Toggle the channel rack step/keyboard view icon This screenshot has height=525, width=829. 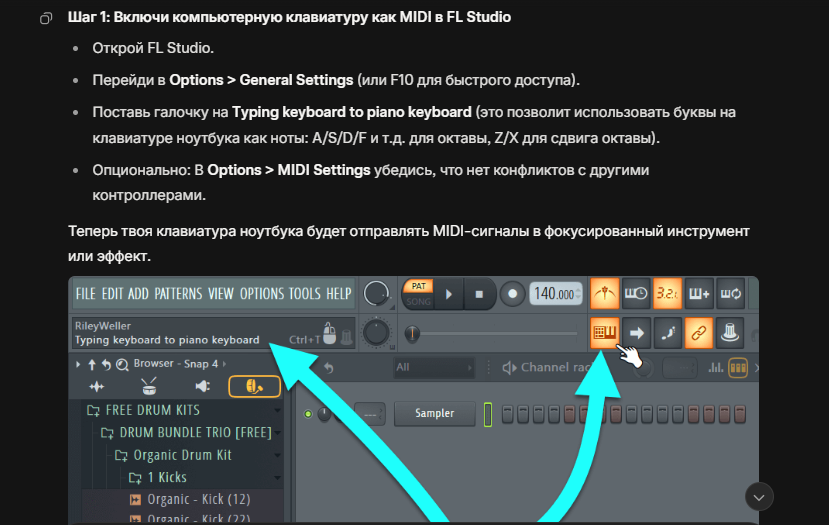click(738, 367)
